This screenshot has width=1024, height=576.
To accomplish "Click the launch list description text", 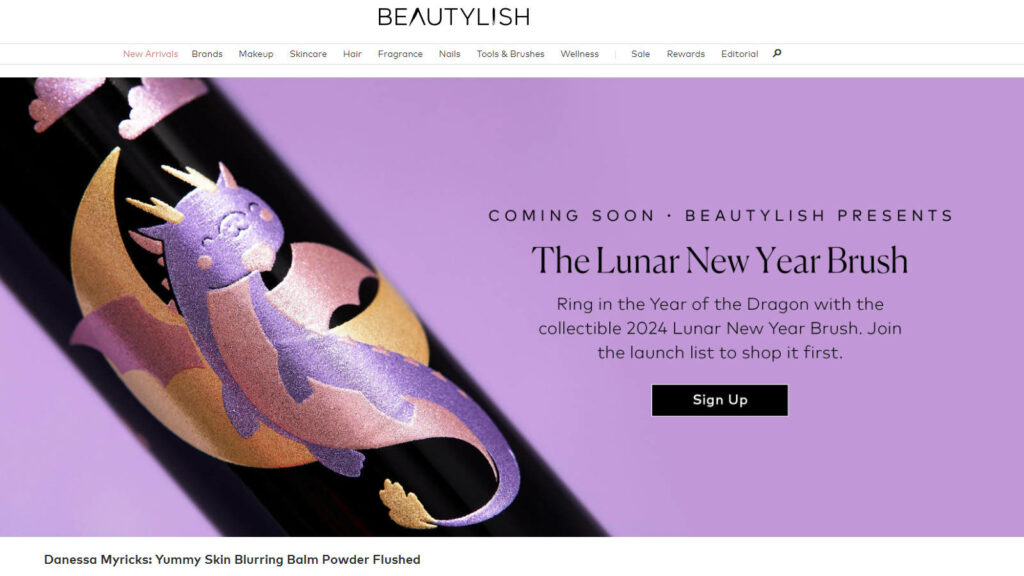I will pos(720,328).
